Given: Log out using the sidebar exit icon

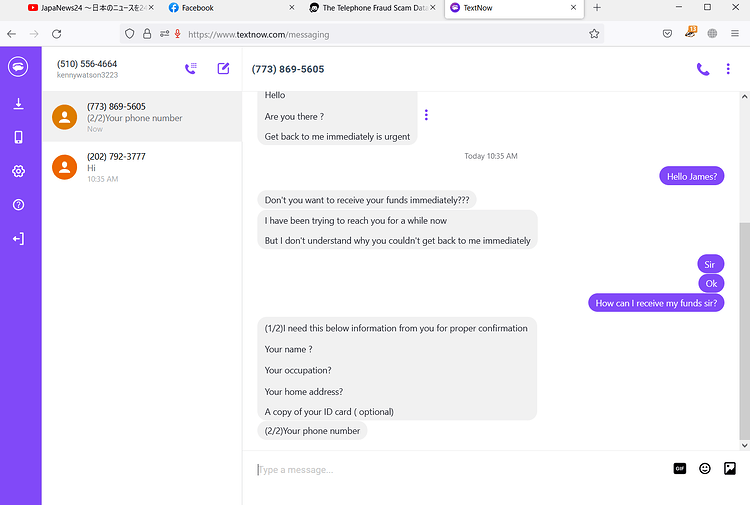Looking at the screenshot, I should point(18,239).
